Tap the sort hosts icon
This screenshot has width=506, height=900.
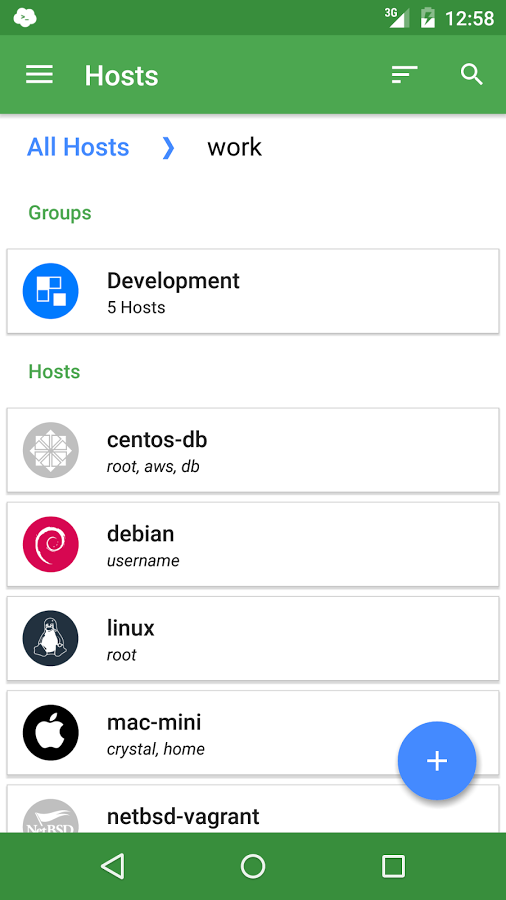pos(404,75)
